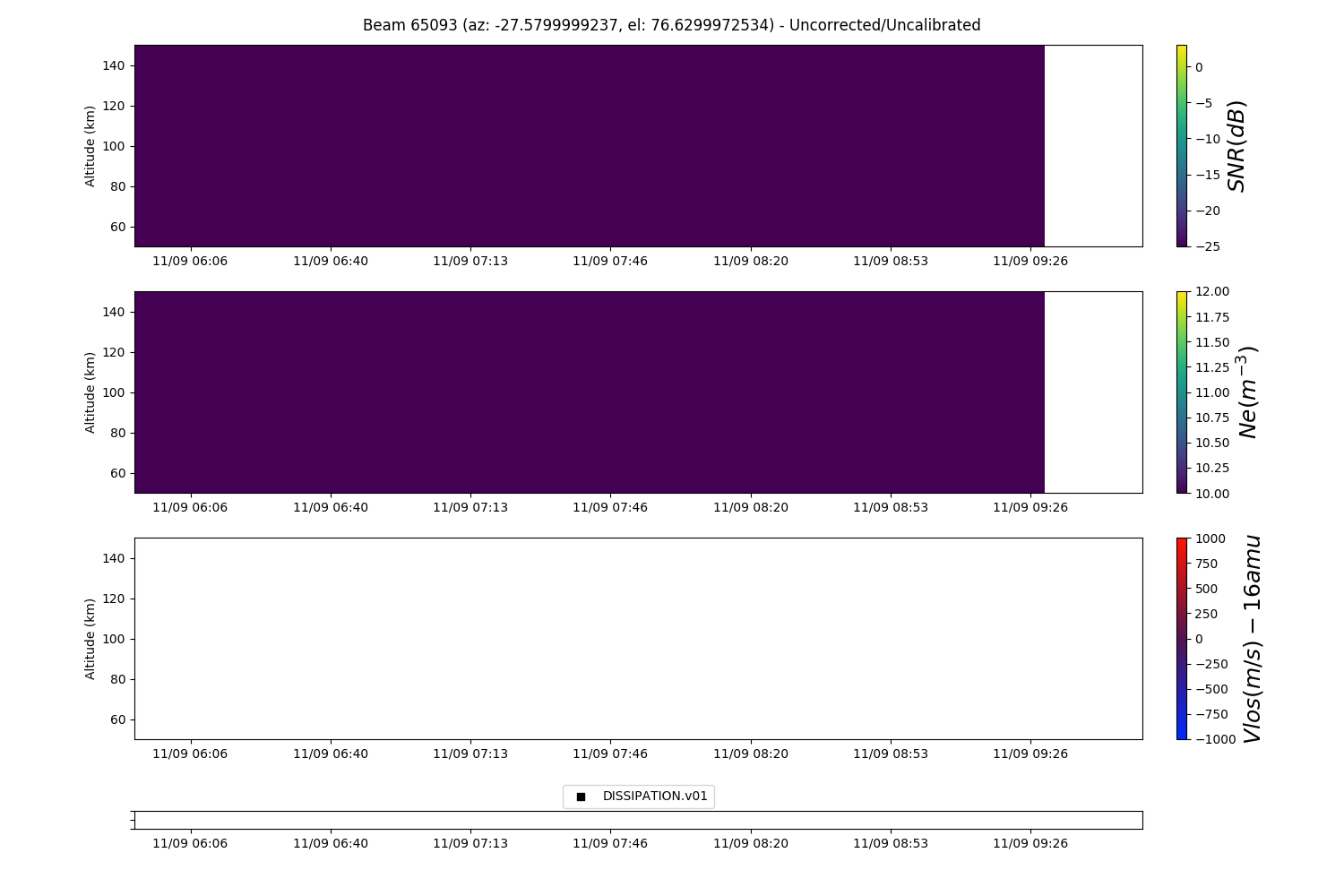This screenshot has width=1344, height=896.
Task: Click the −5 tick on SNR colorbar
Action: tap(1203, 103)
